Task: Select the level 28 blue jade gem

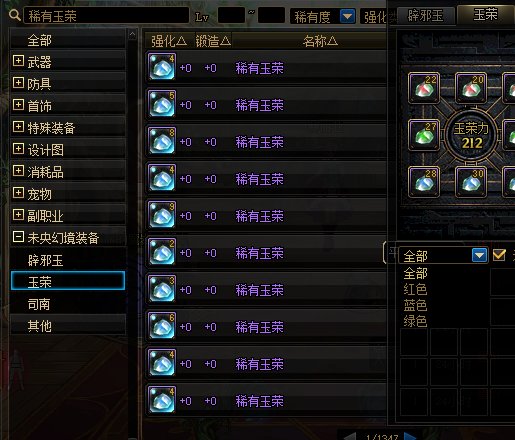Action: 424,182
